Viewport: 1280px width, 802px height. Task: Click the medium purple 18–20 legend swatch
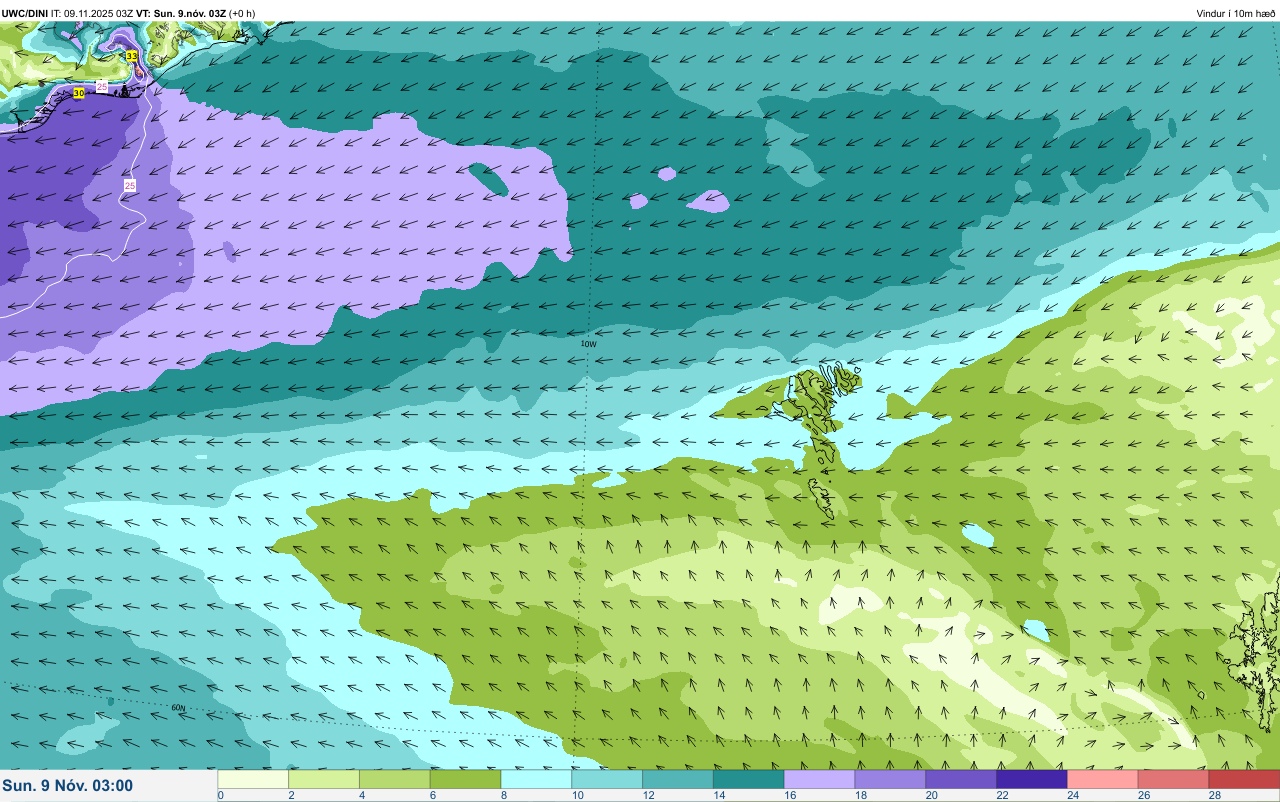pos(891,779)
